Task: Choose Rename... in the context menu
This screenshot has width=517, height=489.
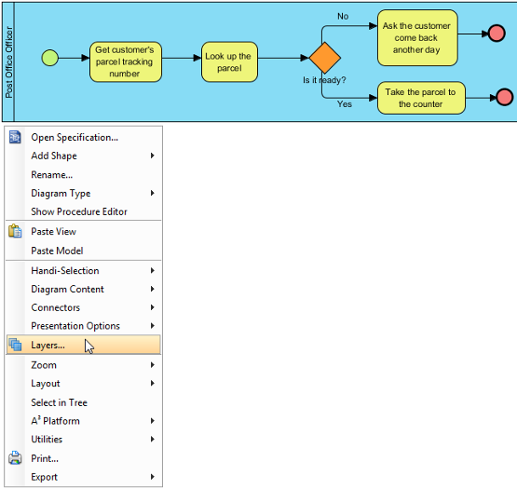Action: (83, 175)
